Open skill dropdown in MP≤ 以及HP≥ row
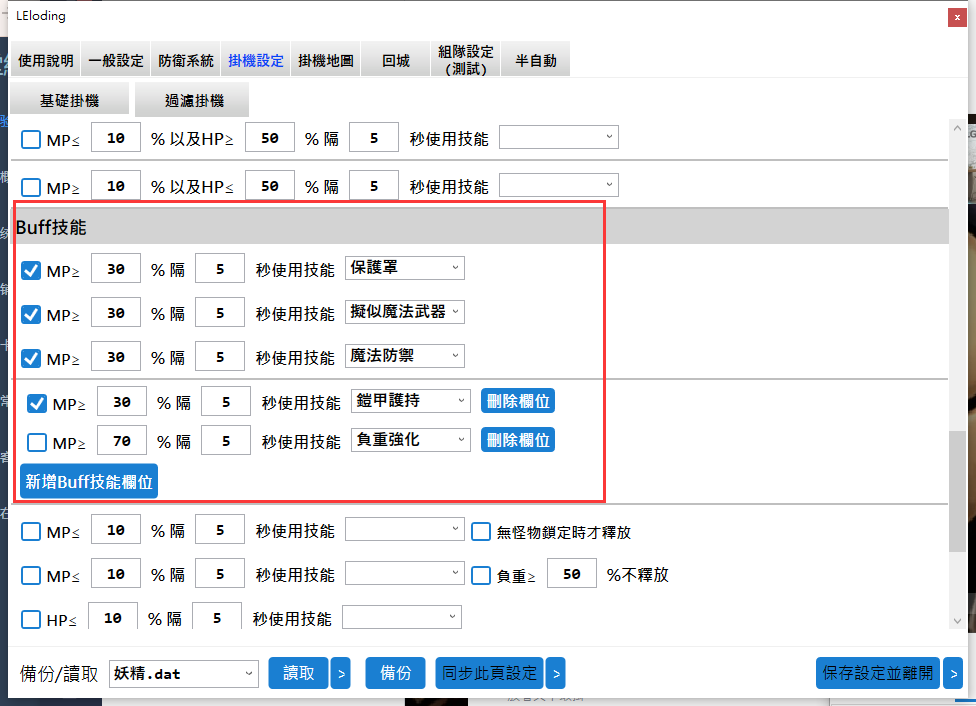Viewport: 976px width, 706px height. pos(558,137)
